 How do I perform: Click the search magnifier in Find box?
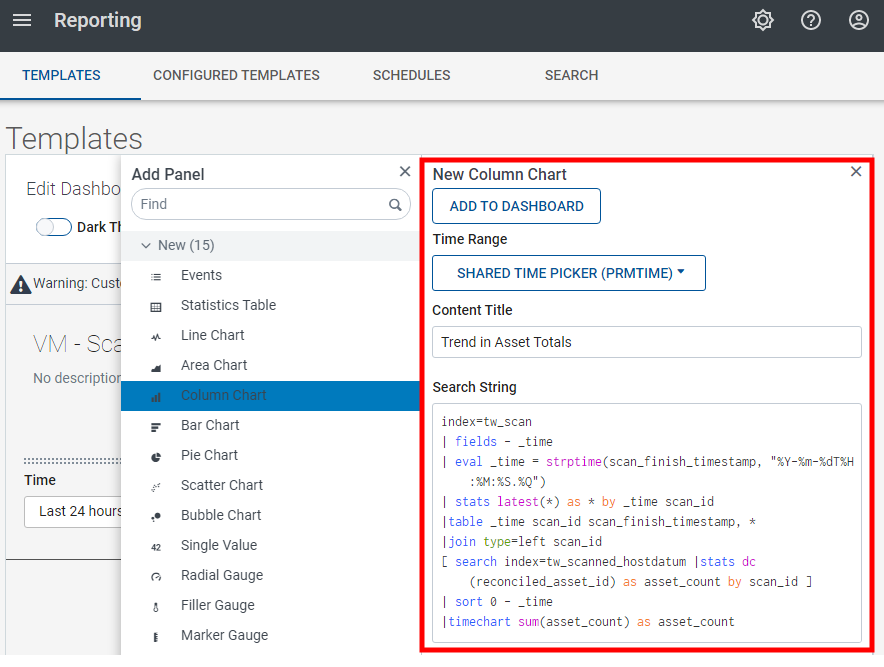tap(395, 205)
